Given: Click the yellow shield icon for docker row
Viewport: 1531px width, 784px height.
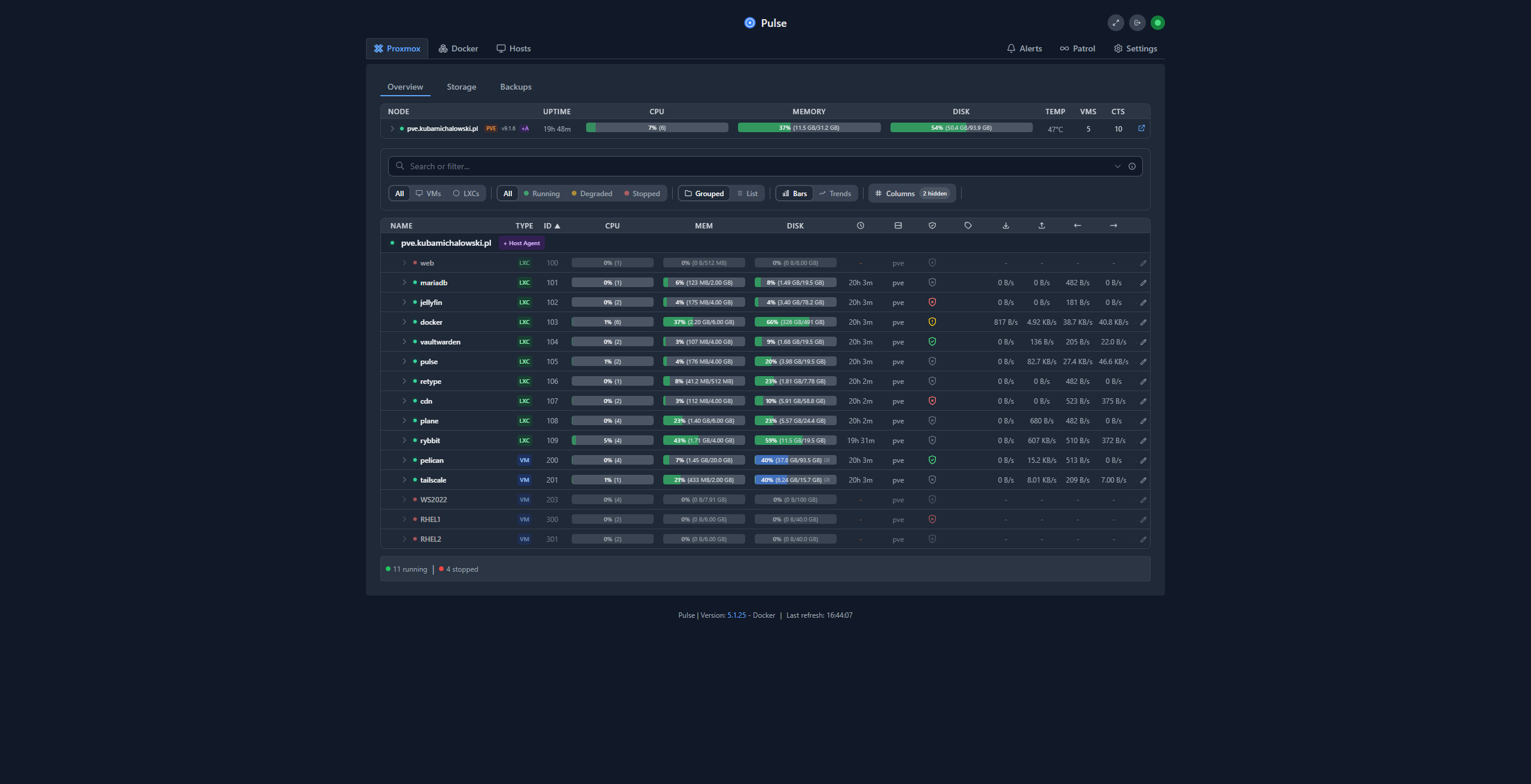Looking at the screenshot, I should (932, 322).
